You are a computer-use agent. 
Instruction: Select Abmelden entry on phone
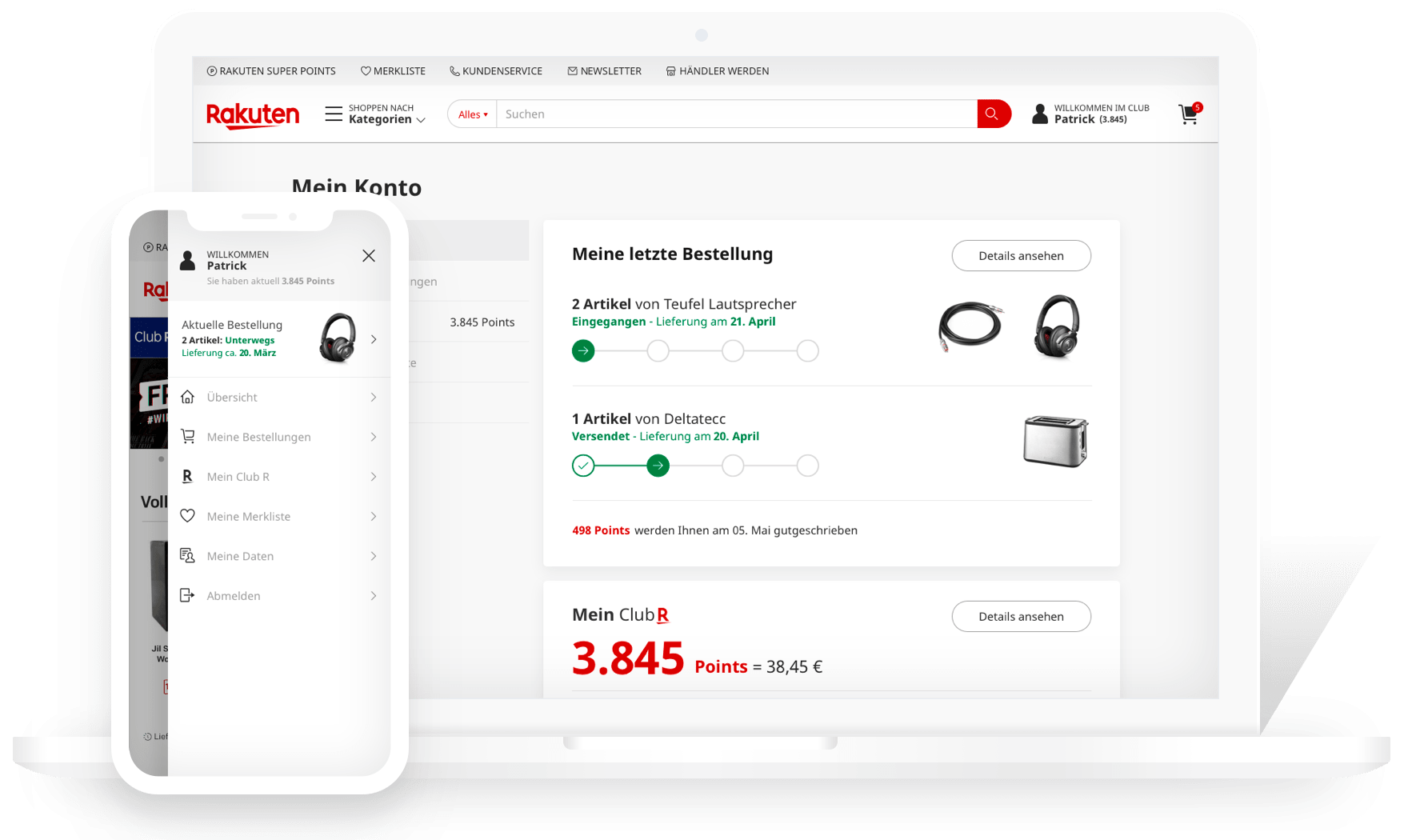click(x=279, y=596)
